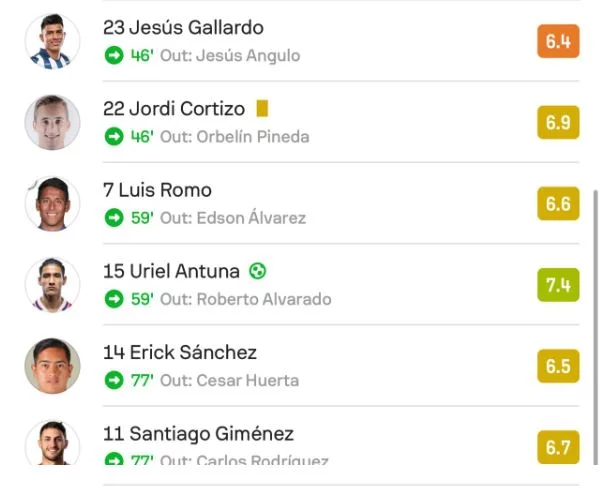Click the 7 Luis Romo name
The image size is (601, 486).
pos(157,190)
